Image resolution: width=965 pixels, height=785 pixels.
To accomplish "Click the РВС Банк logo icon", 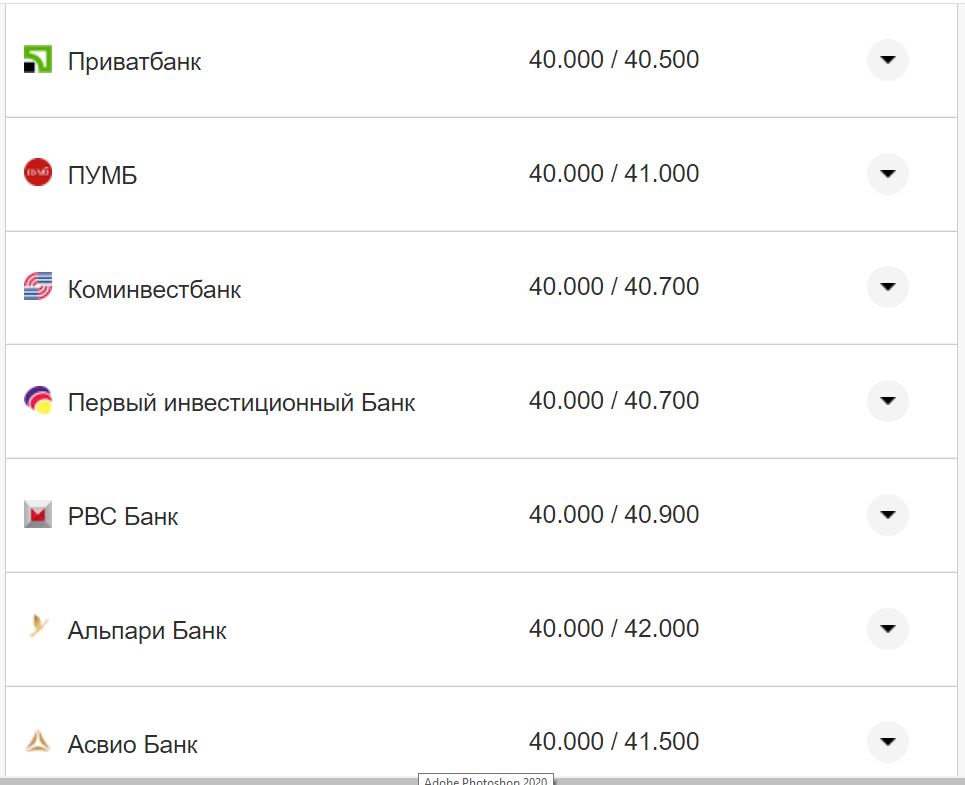I will click(x=37, y=515).
